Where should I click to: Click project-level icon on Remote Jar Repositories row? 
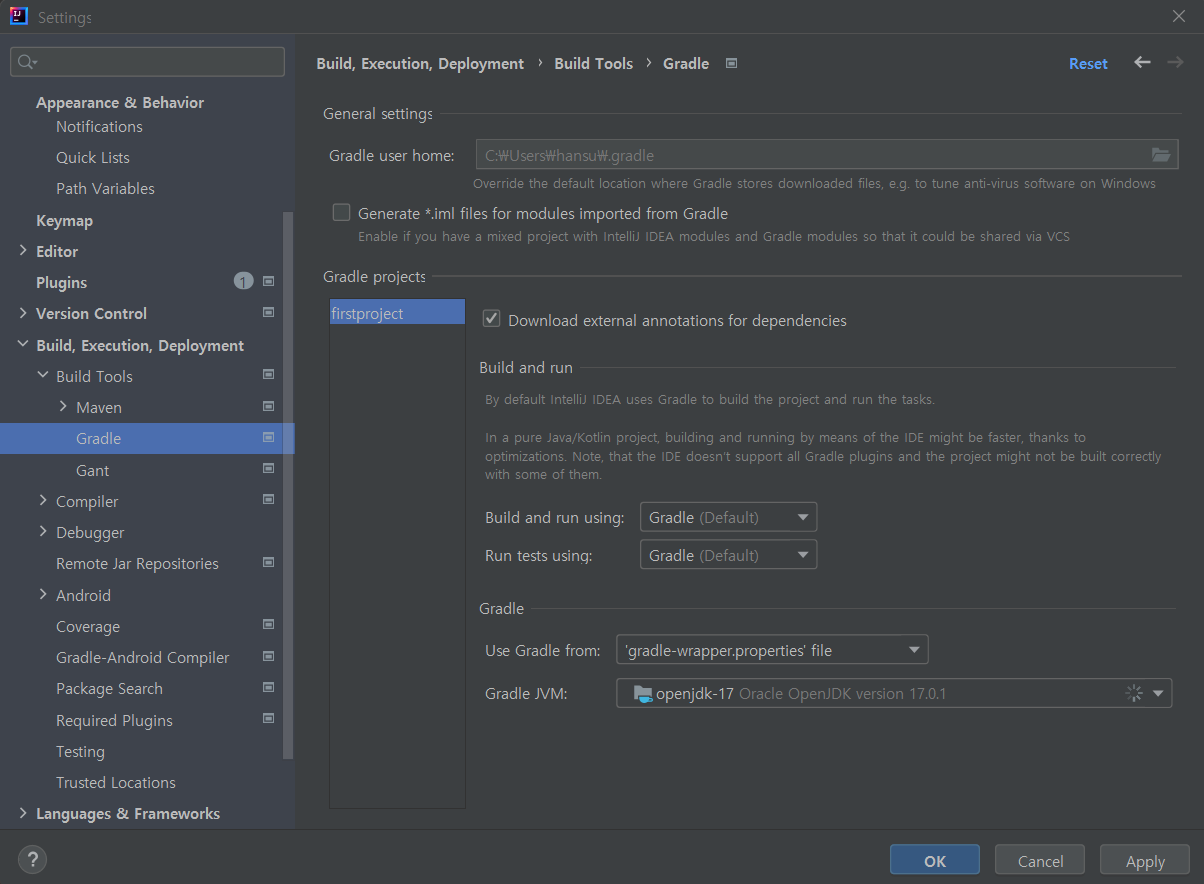pos(268,562)
